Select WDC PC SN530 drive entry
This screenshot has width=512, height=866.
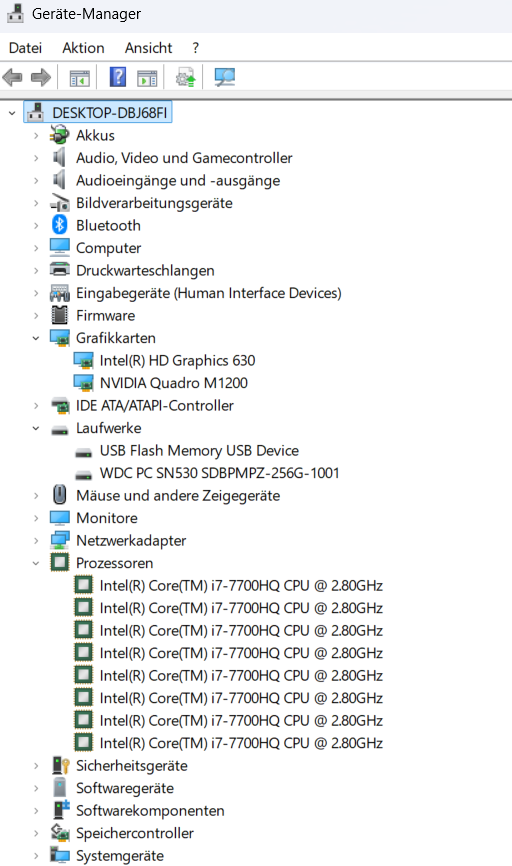[x=219, y=473]
